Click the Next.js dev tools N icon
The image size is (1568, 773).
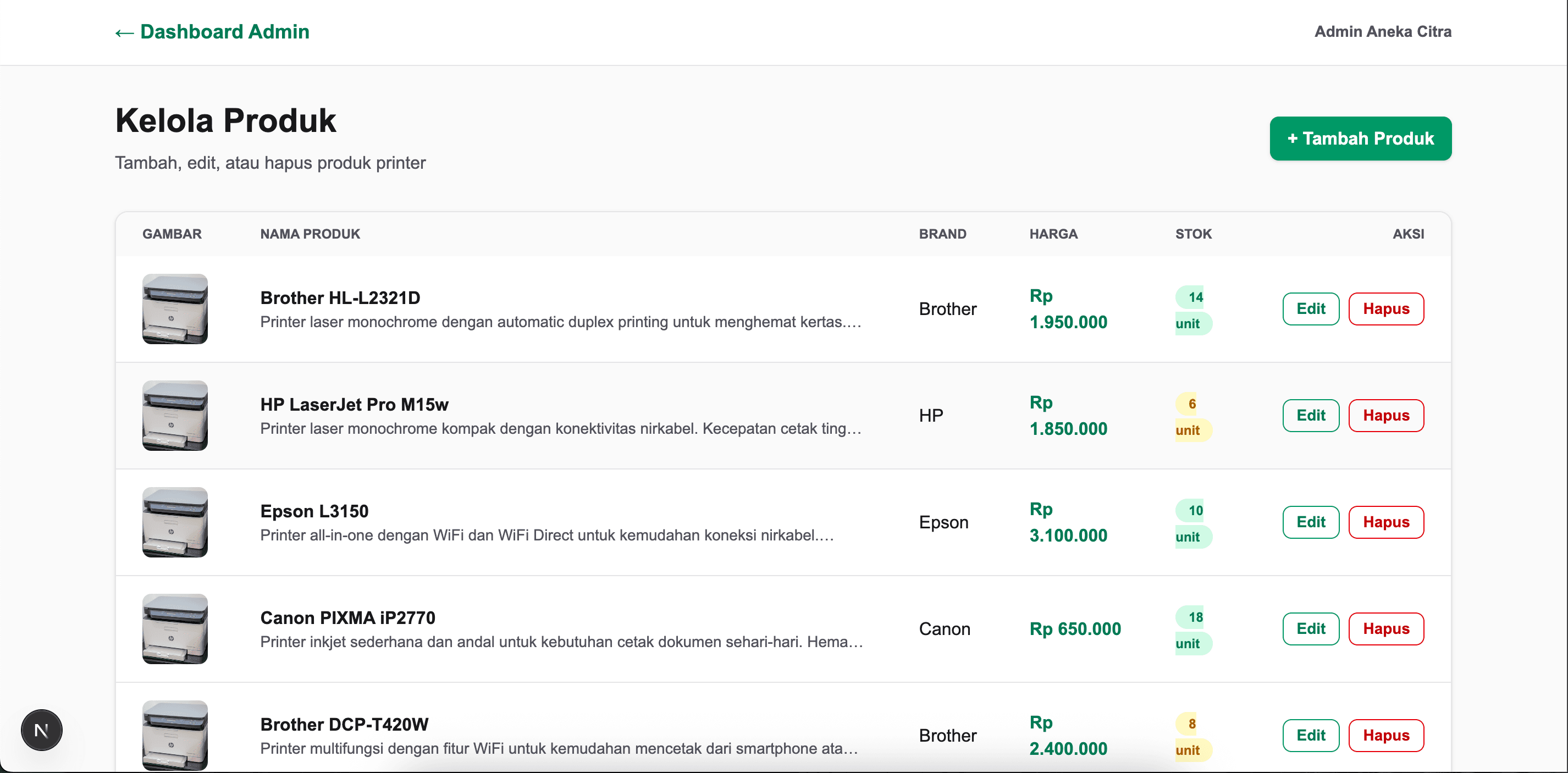41,730
